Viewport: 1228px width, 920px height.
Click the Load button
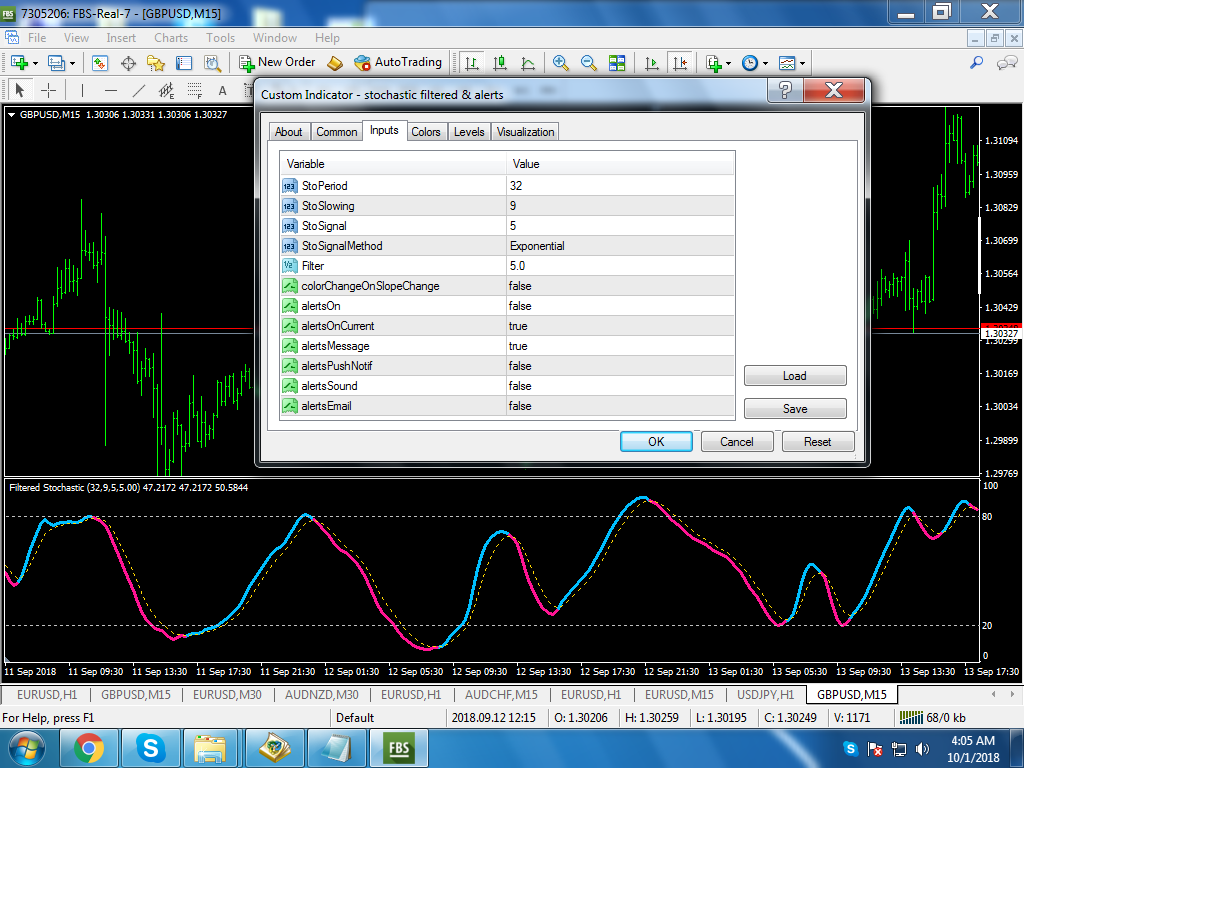795,376
